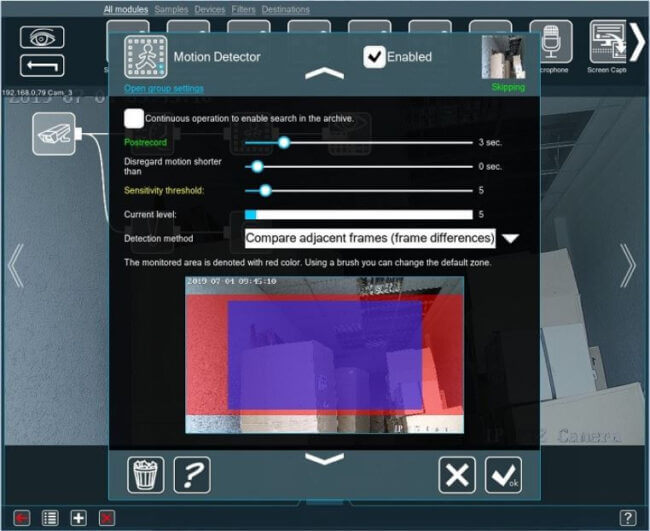Open help with question mark button
The height and width of the screenshot is (531, 650).
click(192, 475)
